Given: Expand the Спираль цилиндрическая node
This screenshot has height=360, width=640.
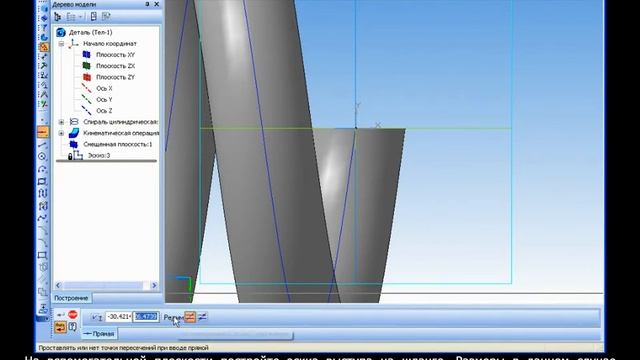Looking at the screenshot, I should 61,122.
